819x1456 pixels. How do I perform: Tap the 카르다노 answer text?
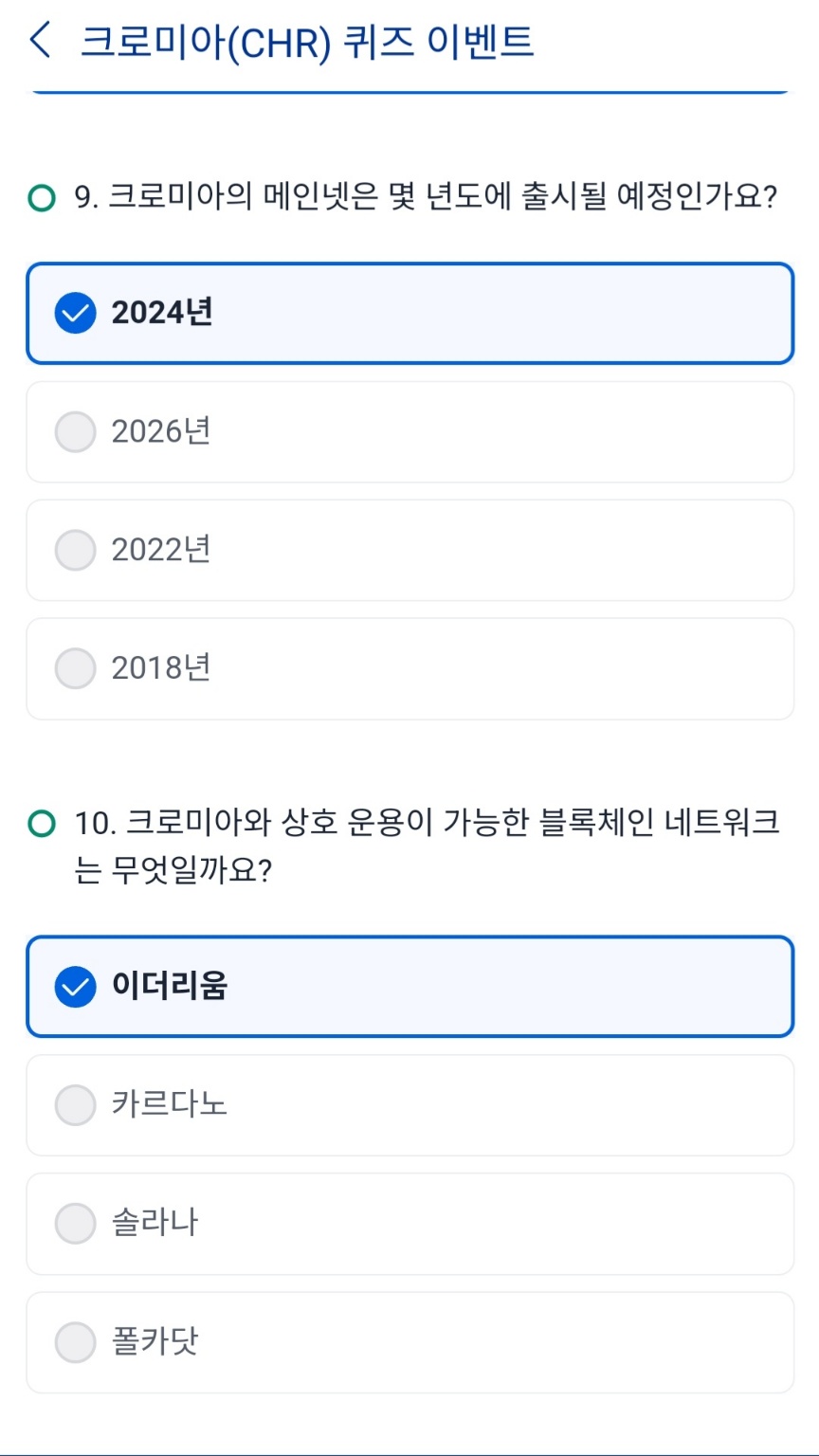(170, 1105)
